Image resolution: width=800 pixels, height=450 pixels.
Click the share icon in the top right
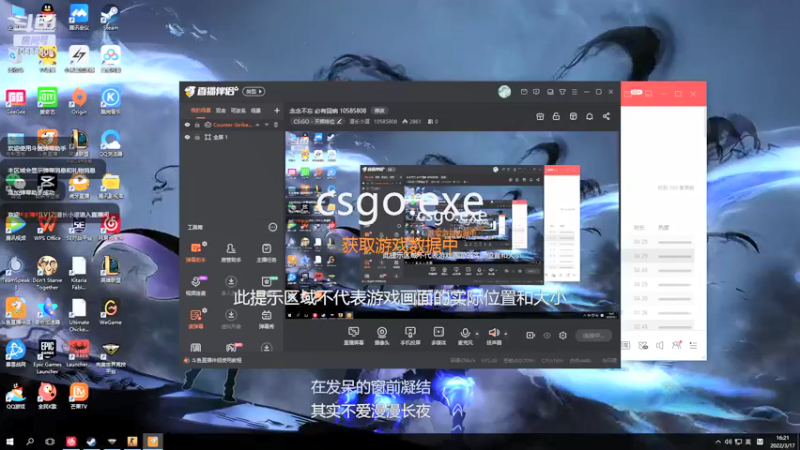coord(606,116)
